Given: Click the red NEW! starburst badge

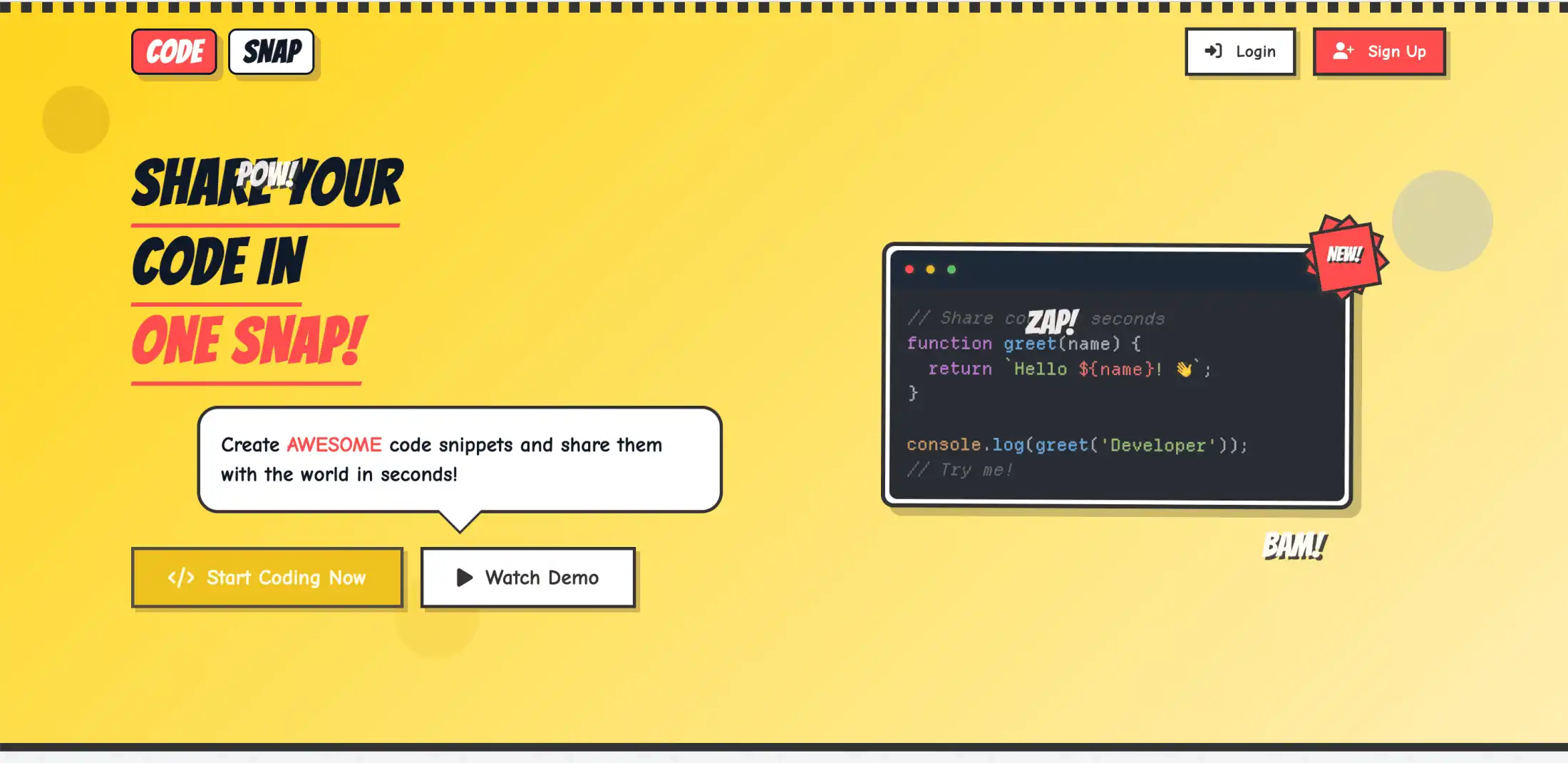Looking at the screenshot, I should click(1346, 255).
